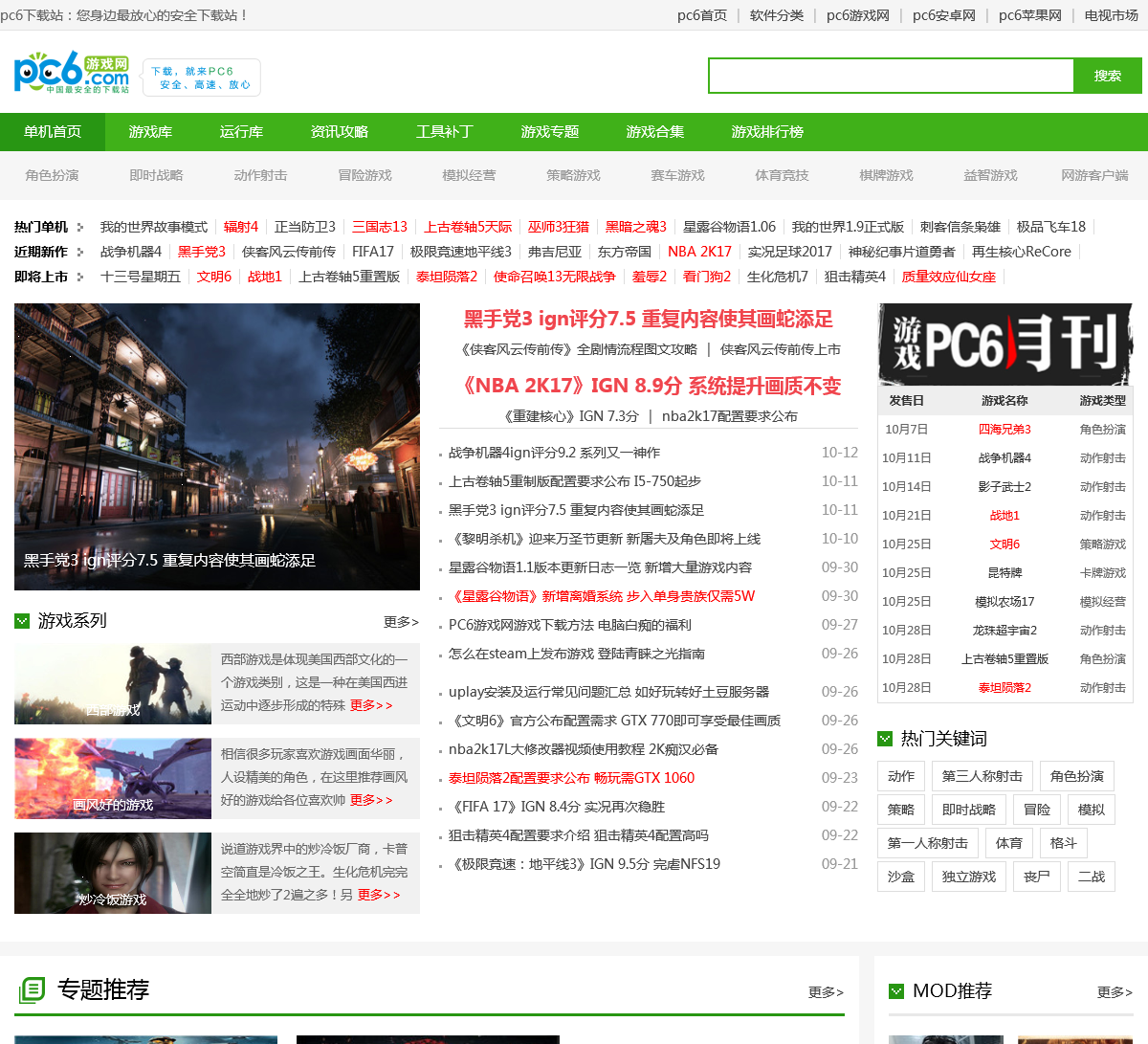Image resolution: width=1148 pixels, height=1044 pixels.
Task: Go to pc6首页 in top bar
Action: (x=702, y=15)
